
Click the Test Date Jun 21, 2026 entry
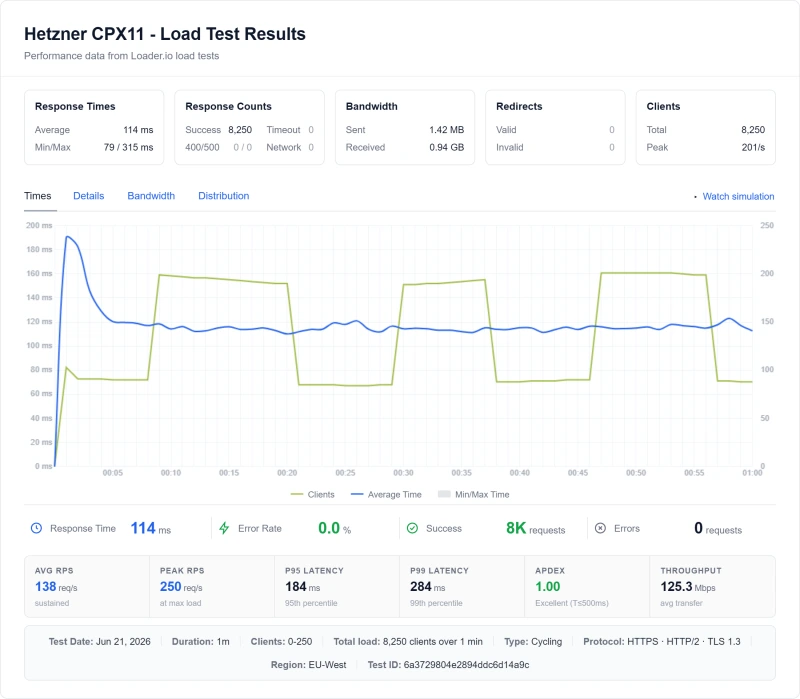[99, 641]
